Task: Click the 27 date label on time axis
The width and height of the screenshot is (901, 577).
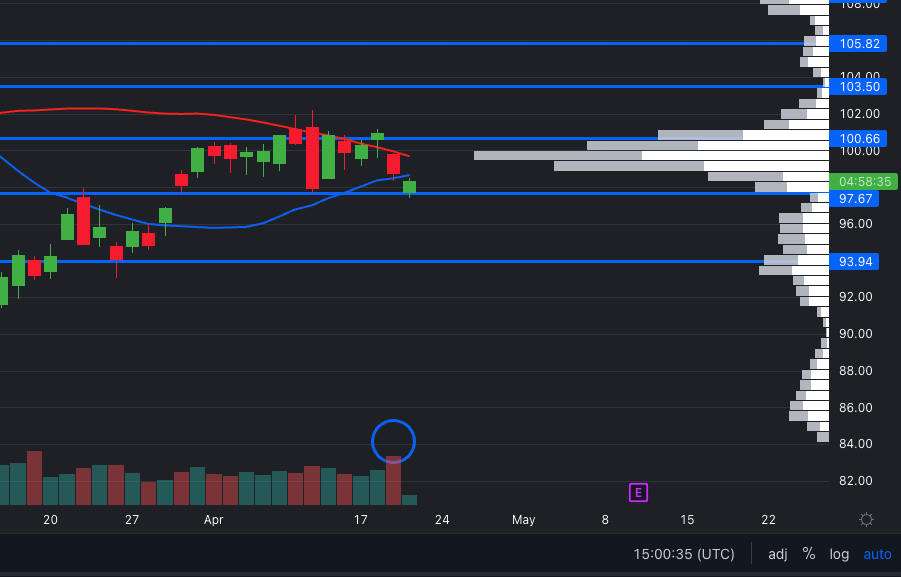Action: pyautogui.click(x=132, y=520)
